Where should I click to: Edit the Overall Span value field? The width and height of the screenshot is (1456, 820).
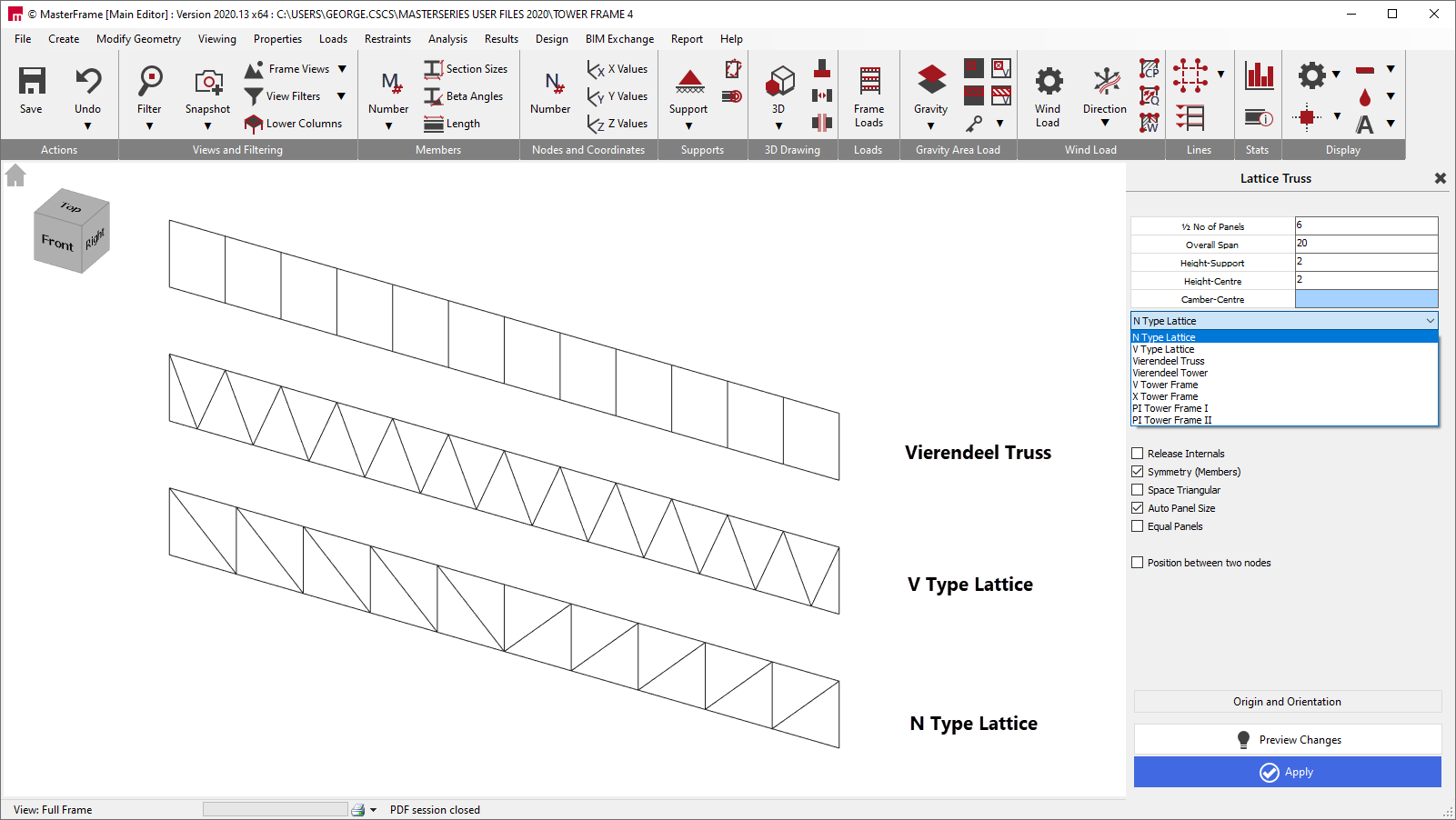(x=1364, y=244)
